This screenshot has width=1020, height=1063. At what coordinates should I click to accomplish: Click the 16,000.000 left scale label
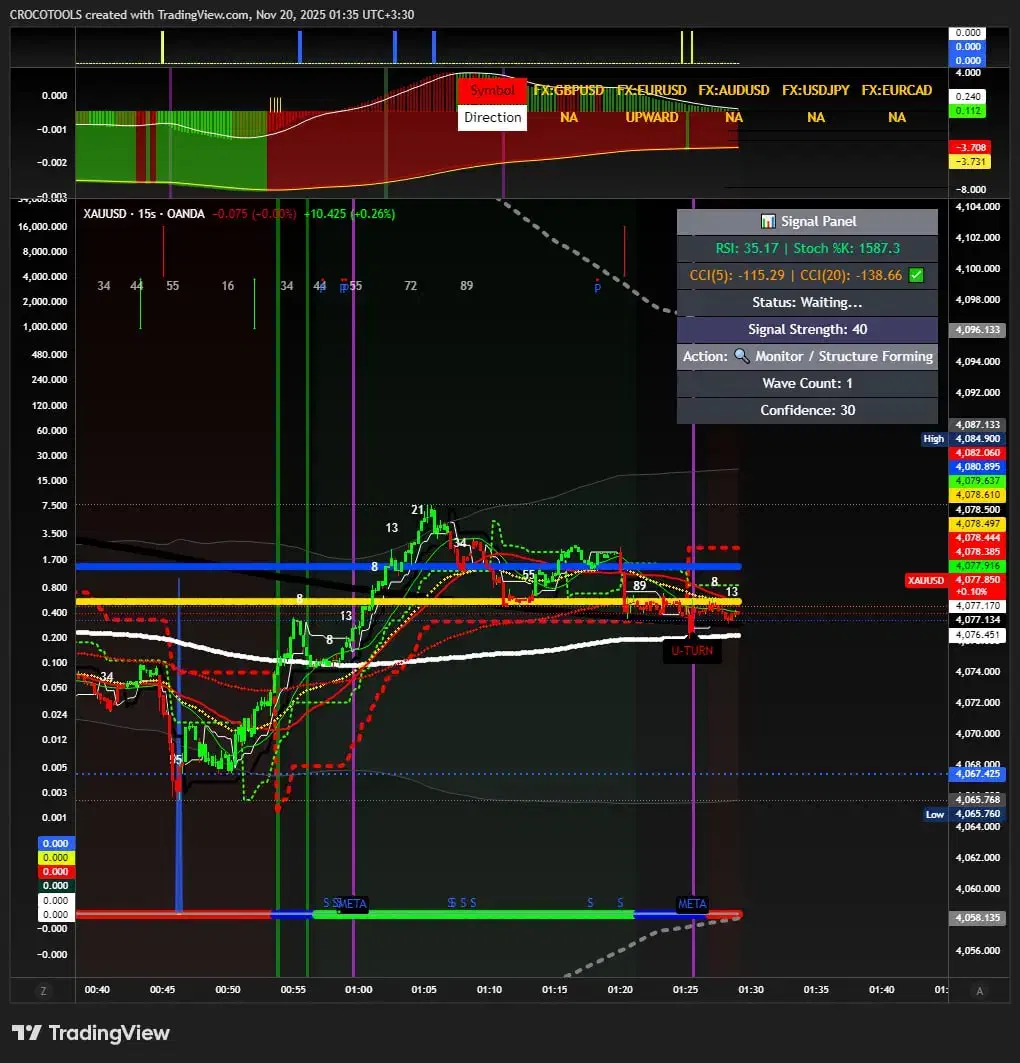[x=43, y=226]
